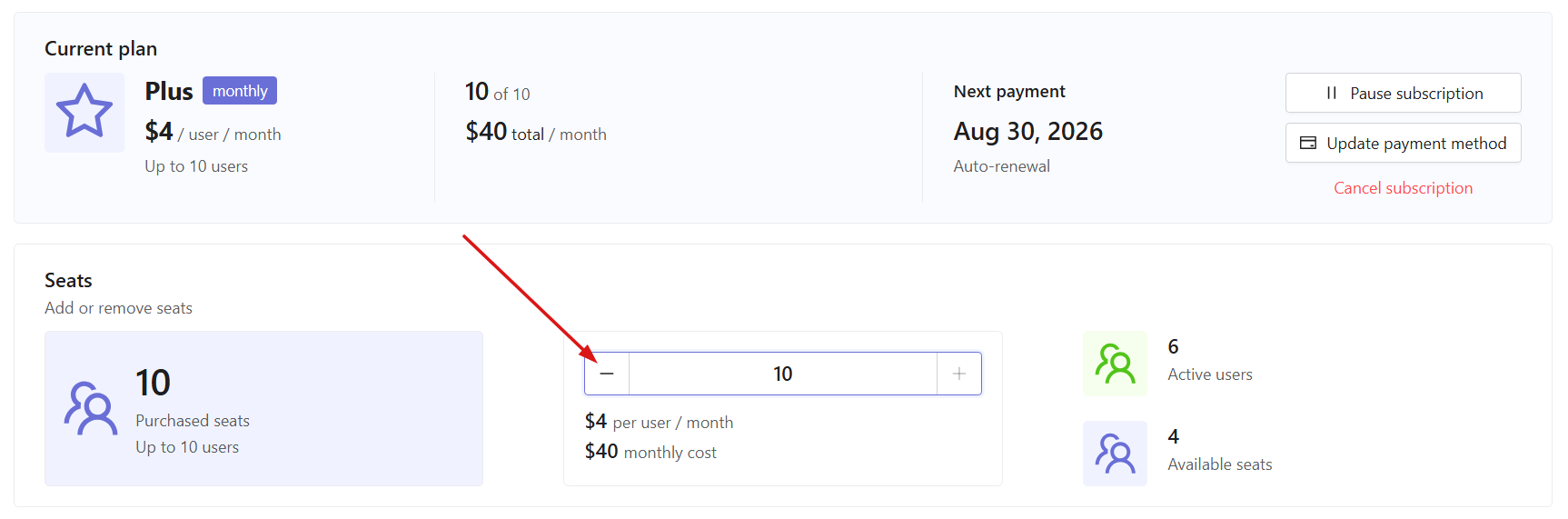The image size is (1568, 519).
Task: Click the Plus plan star icon
Action: [84, 112]
